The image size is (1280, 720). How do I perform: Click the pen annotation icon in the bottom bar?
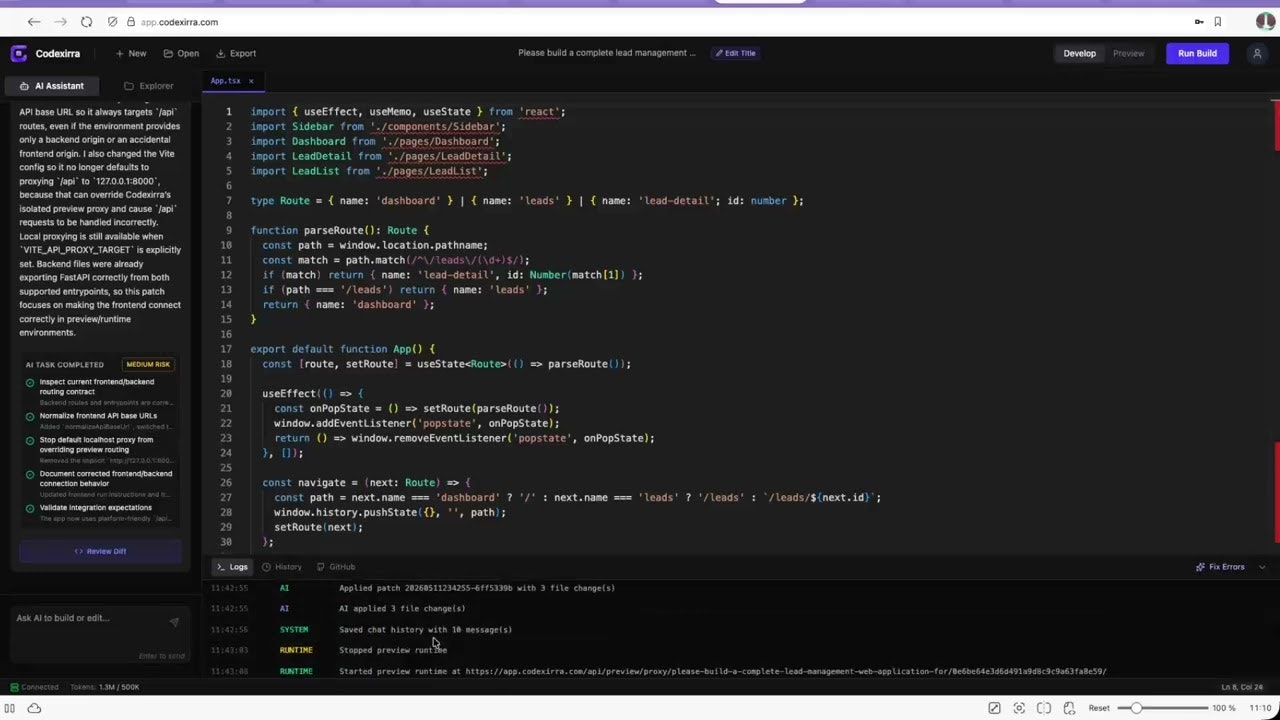(x=994, y=708)
